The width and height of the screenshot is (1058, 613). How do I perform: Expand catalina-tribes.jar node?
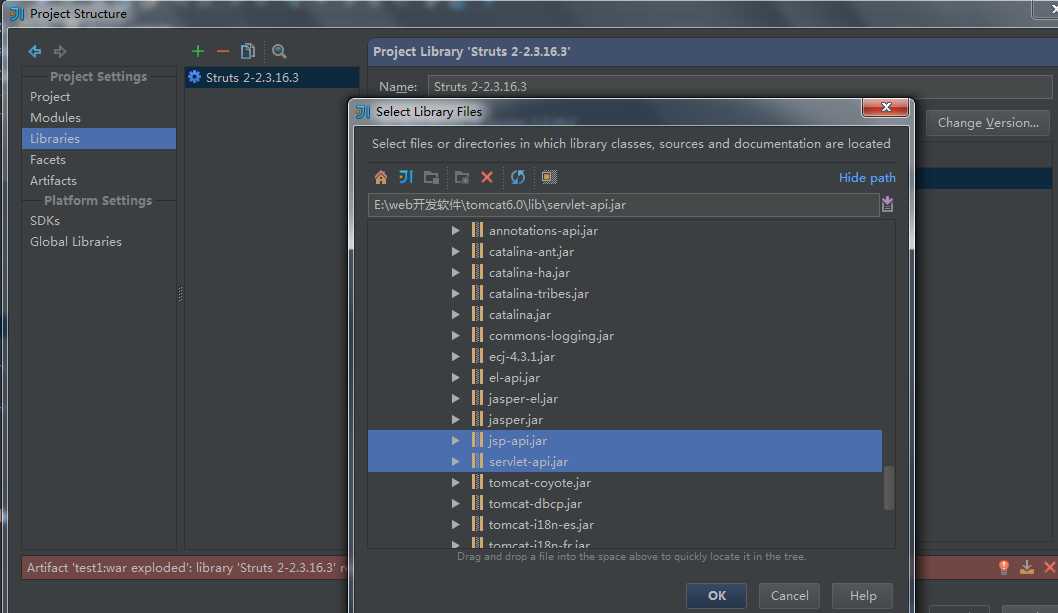456,294
